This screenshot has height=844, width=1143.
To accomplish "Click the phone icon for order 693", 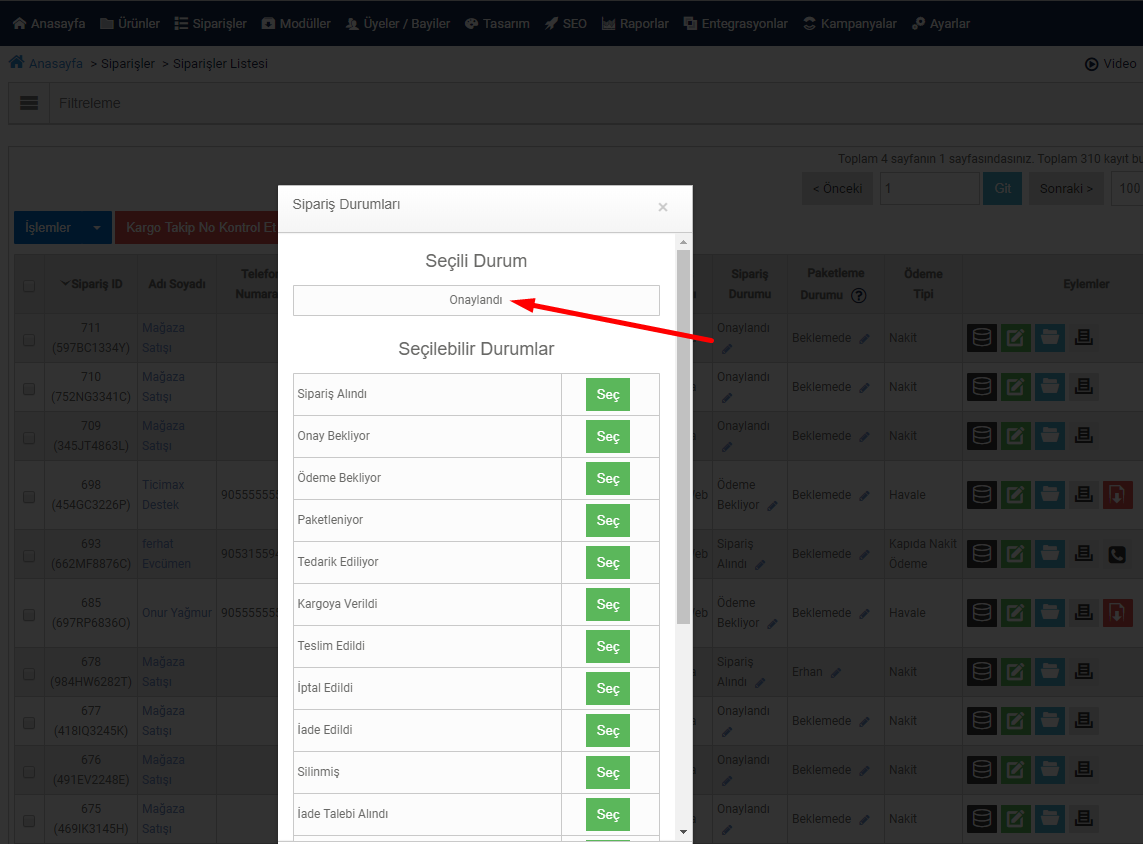I will tap(1117, 554).
